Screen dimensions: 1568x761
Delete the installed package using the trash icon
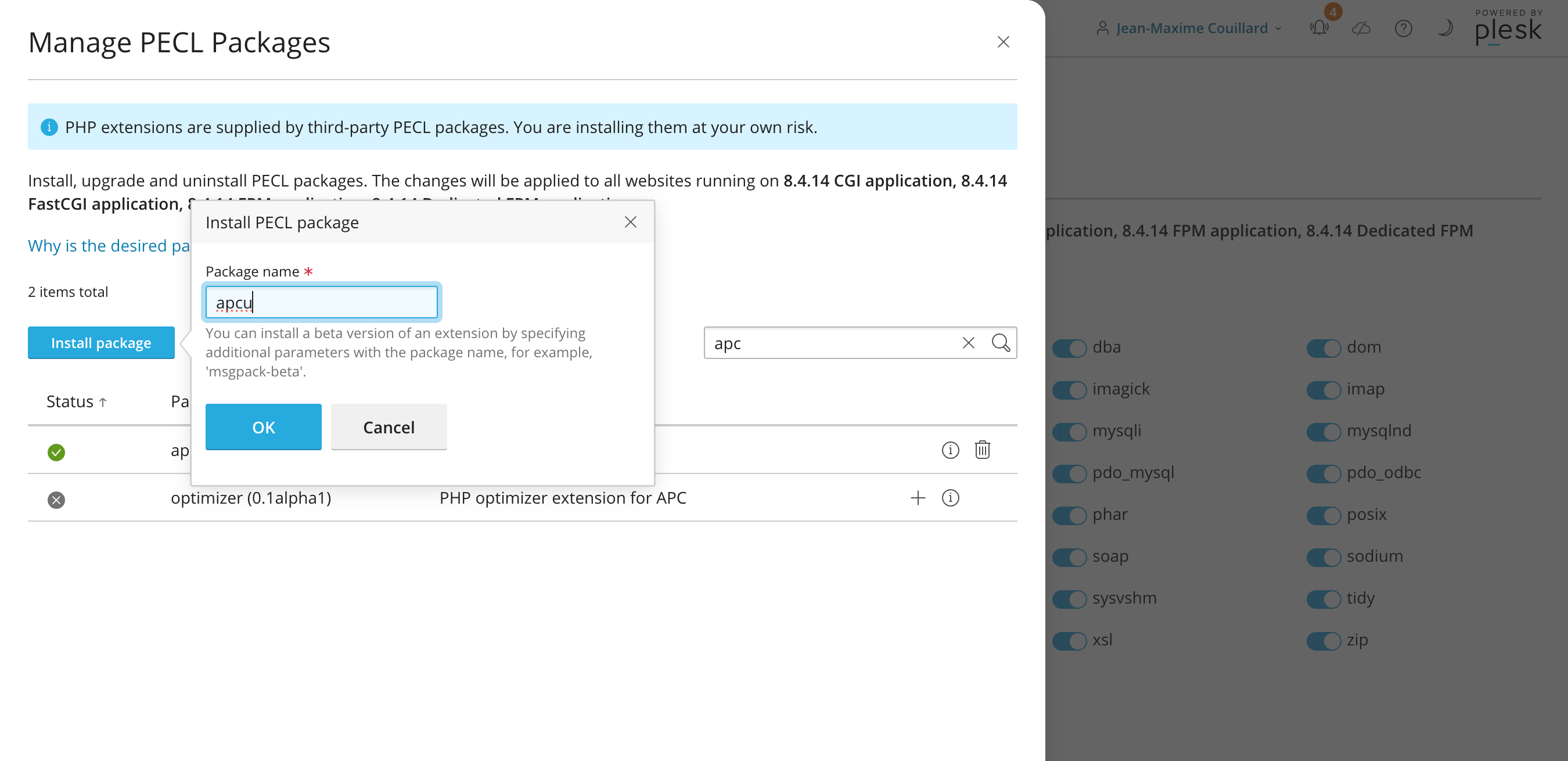[x=983, y=450]
